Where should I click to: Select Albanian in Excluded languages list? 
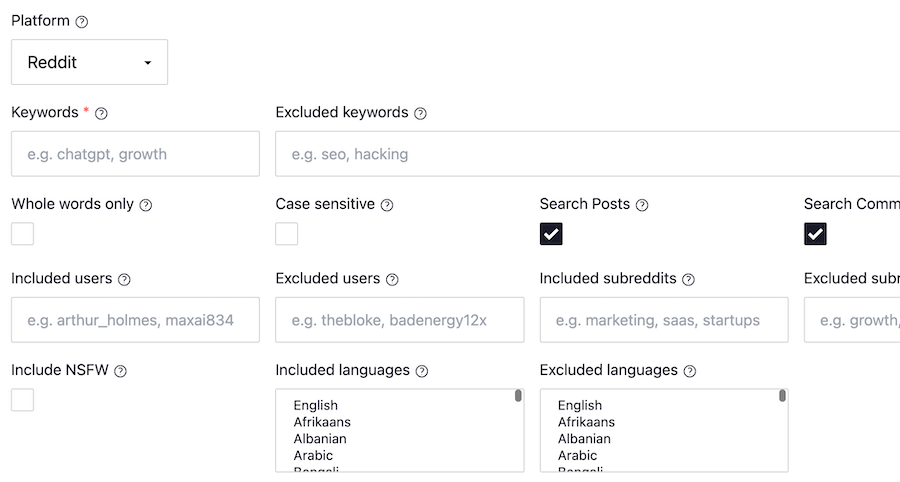click(584, 438)
